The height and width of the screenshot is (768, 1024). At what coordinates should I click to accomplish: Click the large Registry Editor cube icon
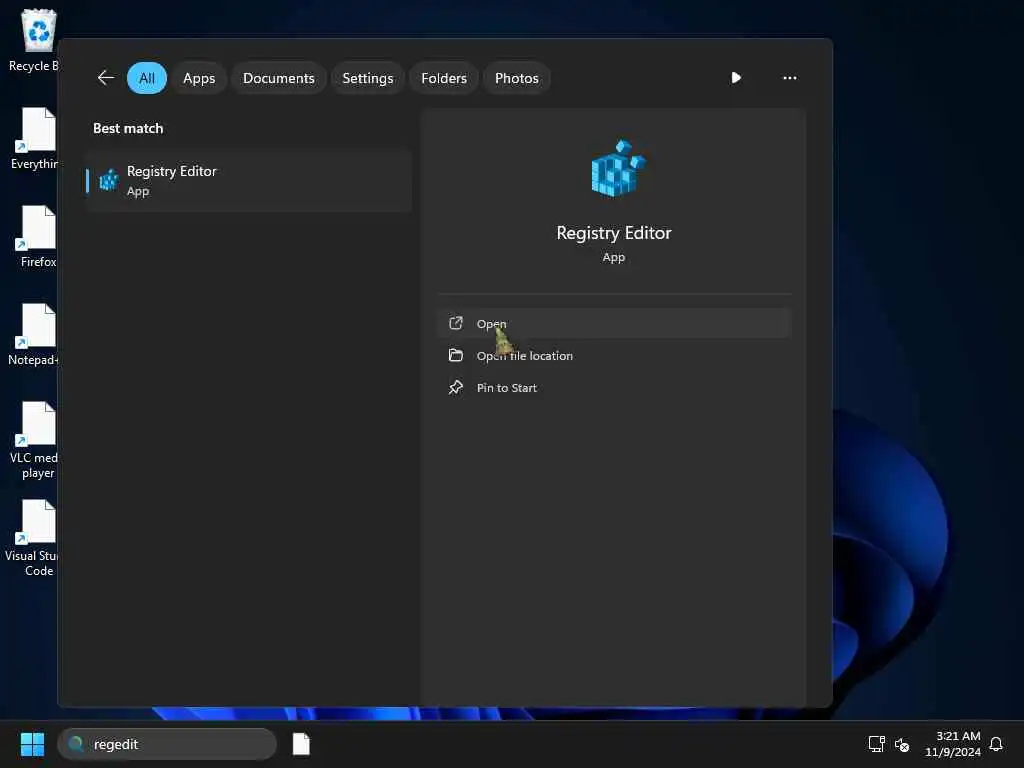click(x=617, y=168)
